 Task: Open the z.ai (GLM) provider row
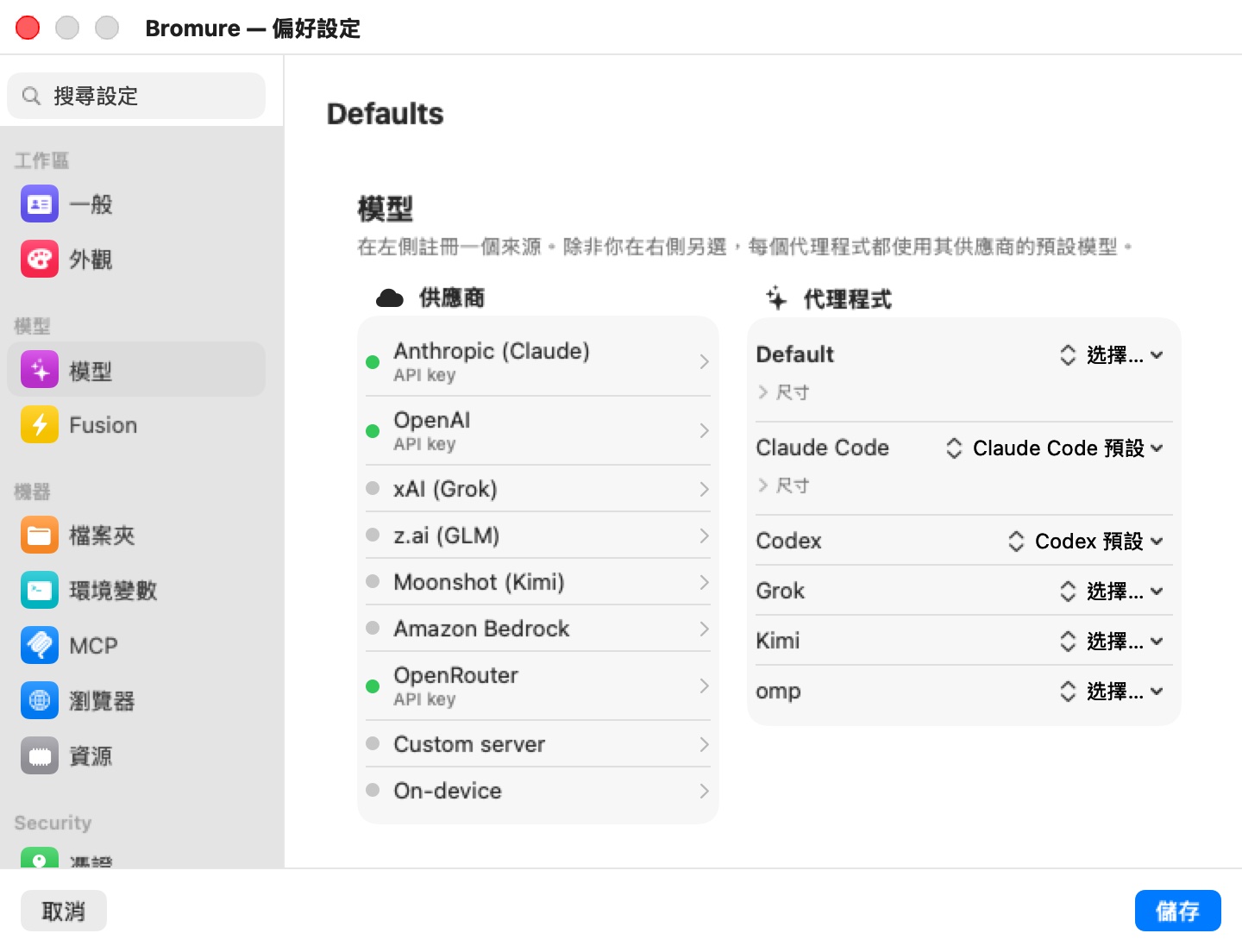[x=538, y=535]
